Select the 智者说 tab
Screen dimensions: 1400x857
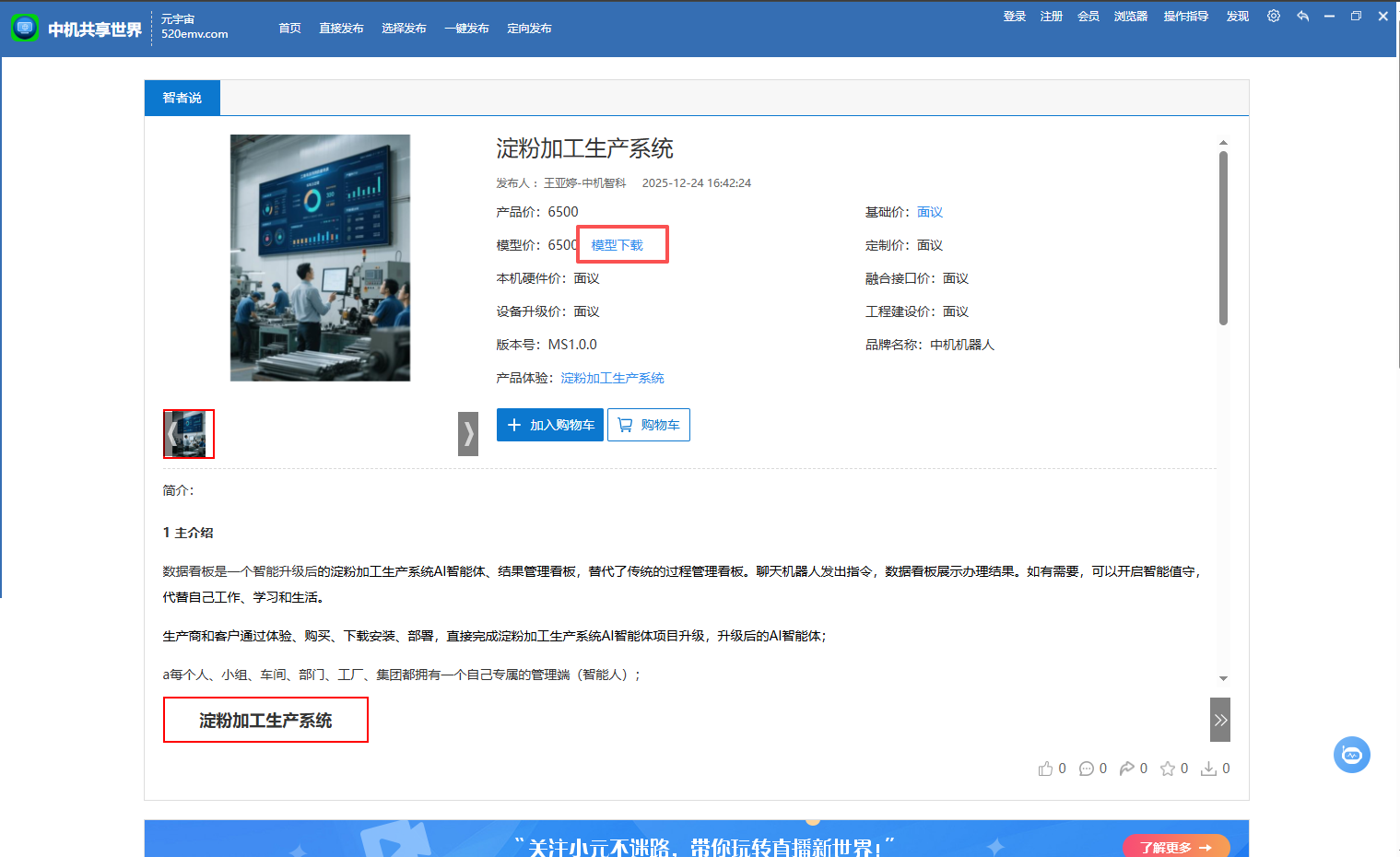182,98
